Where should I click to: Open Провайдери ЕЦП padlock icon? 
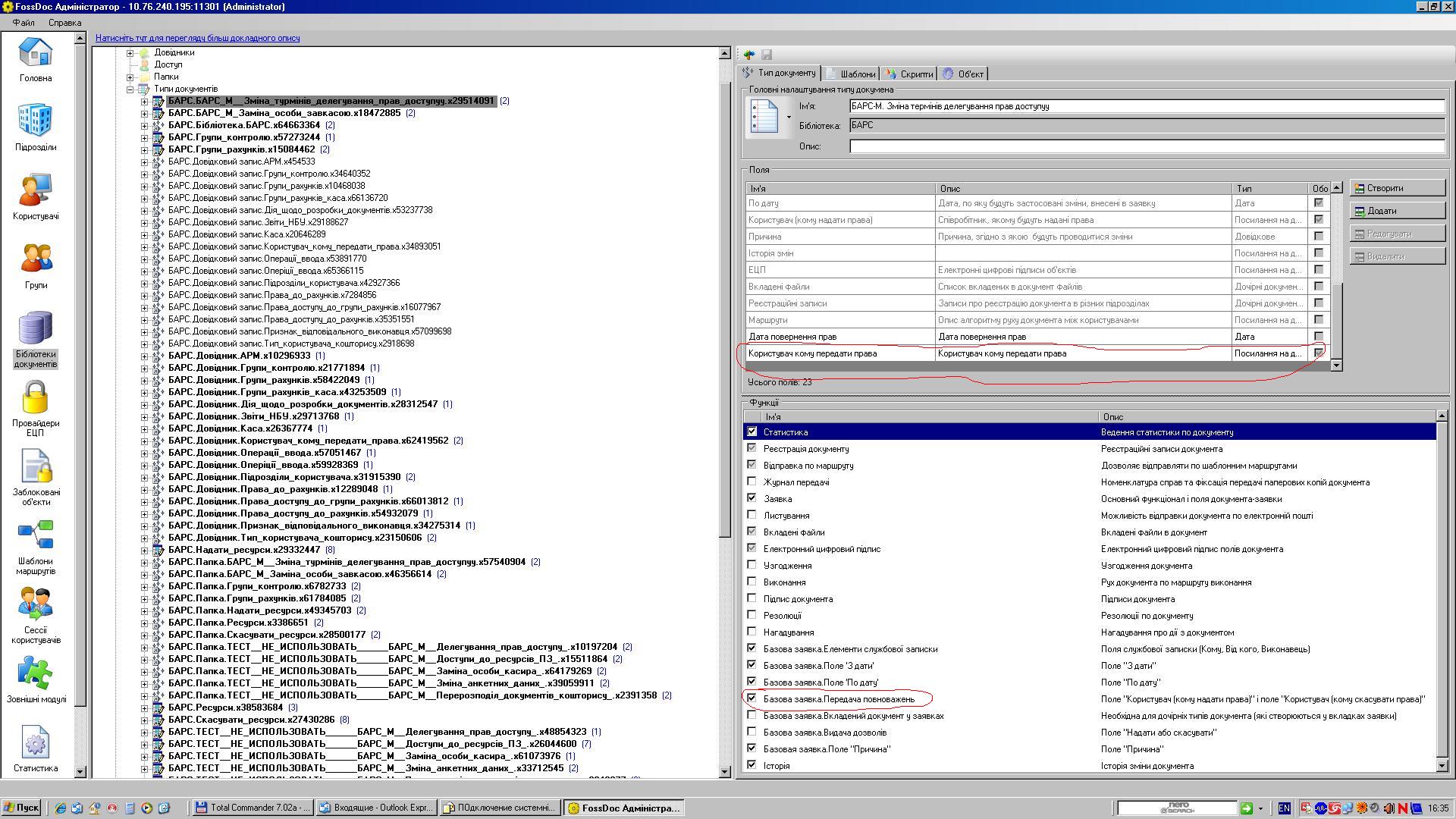coord(35,398)
